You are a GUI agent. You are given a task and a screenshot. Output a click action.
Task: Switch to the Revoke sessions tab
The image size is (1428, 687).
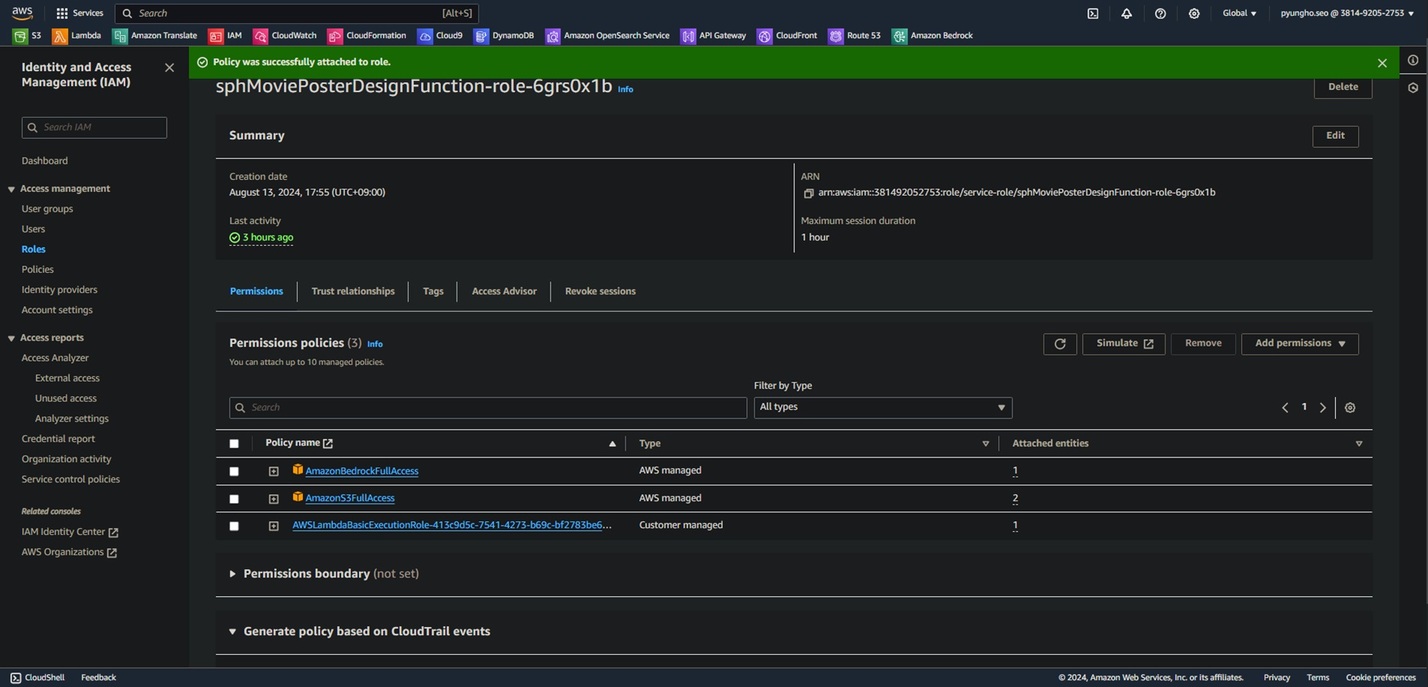point(600,291)
